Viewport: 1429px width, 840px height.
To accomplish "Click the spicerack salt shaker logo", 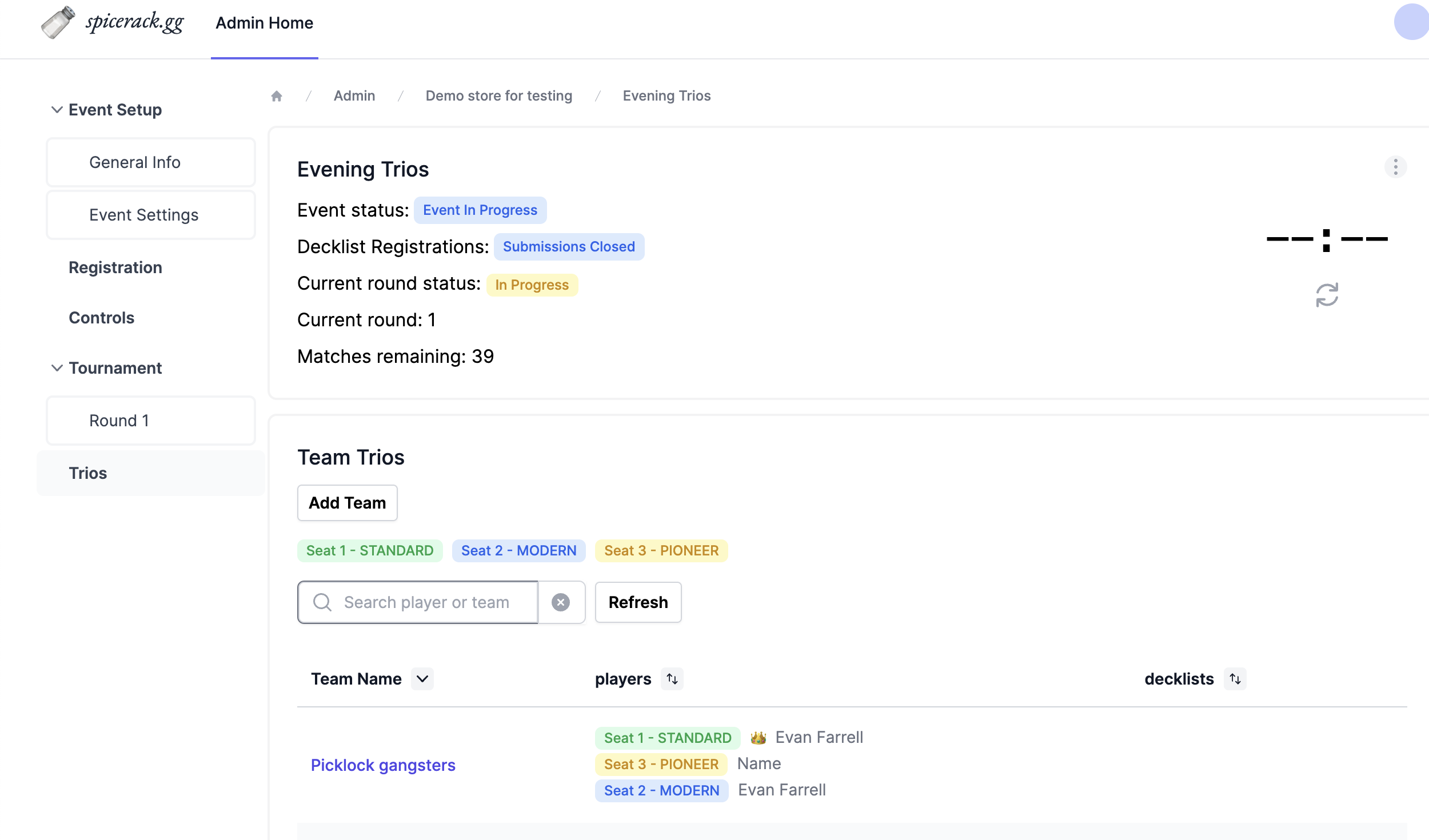I will tap(58, 23).
